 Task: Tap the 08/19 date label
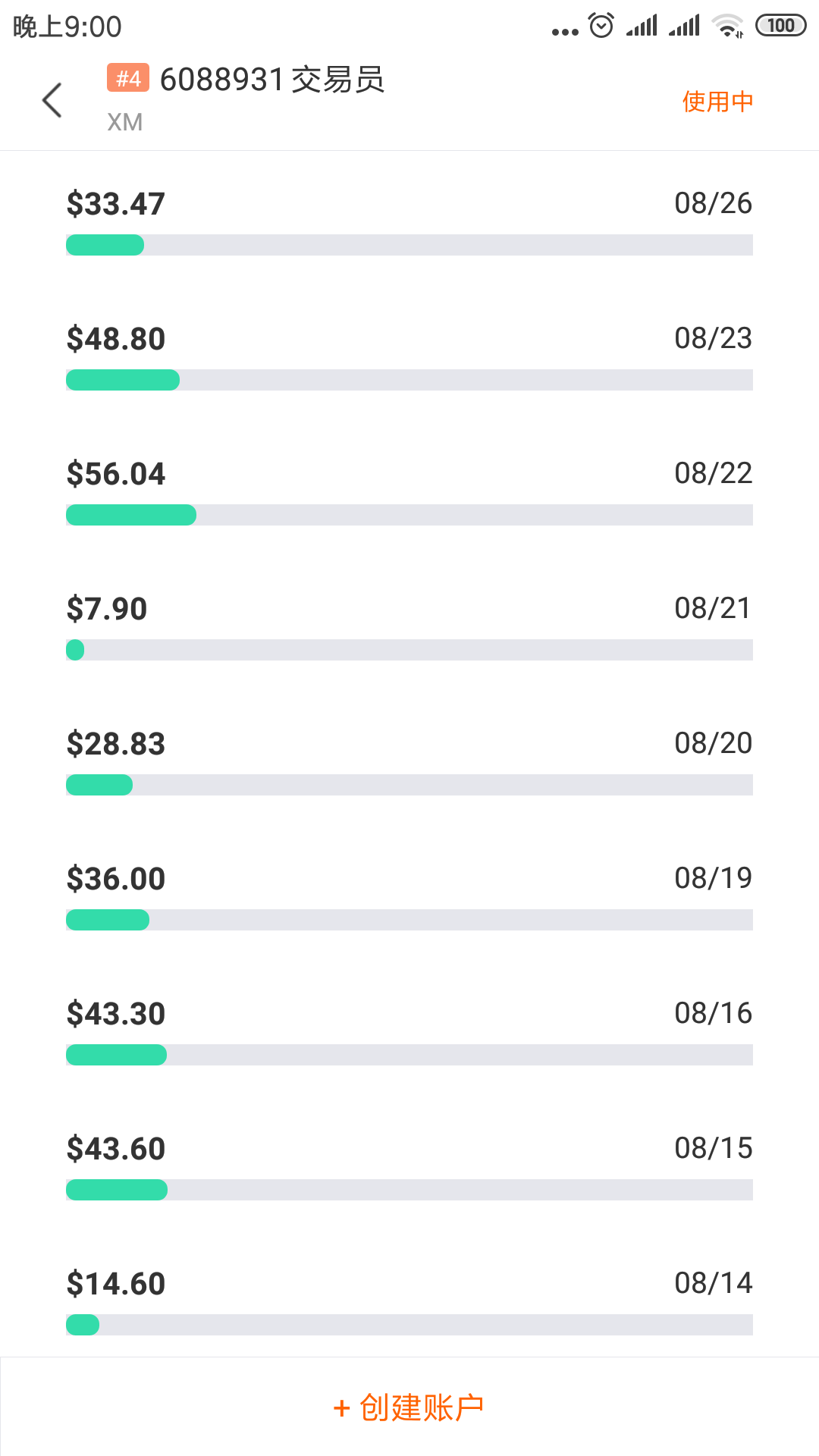713,878
